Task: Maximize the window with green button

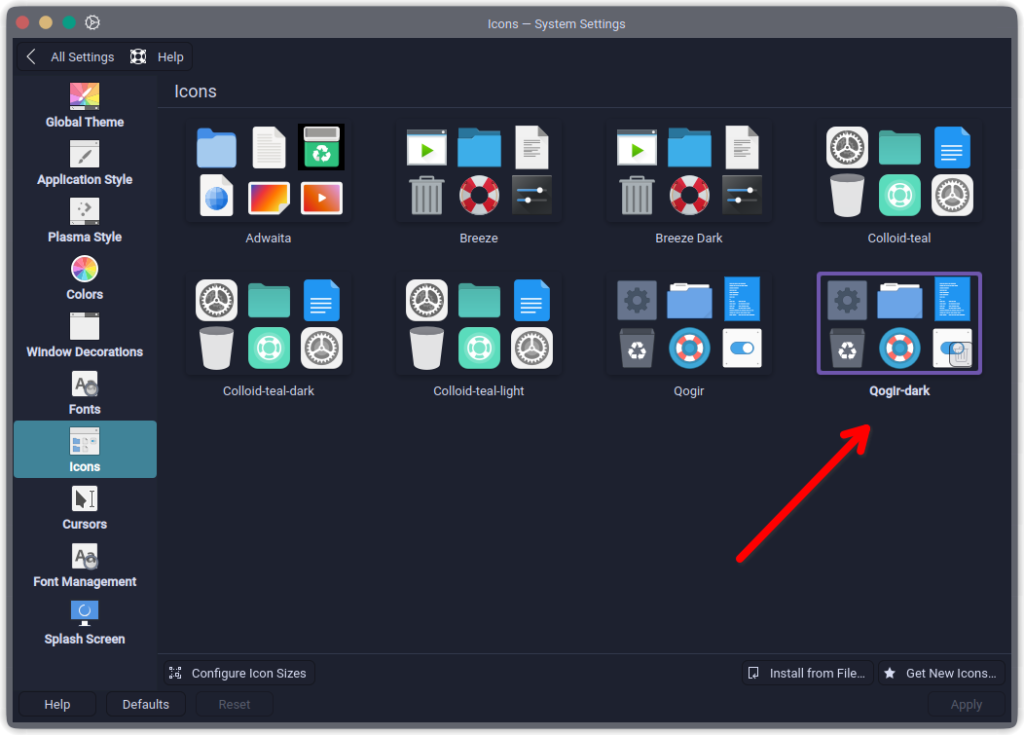Action: coord(69,22)
